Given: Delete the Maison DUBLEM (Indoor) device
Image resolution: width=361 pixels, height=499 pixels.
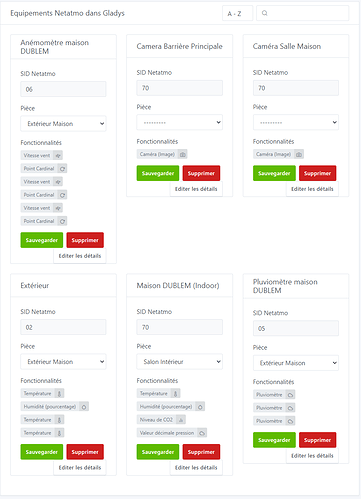Looking at the screenshot, I should click(x=201, y=452).
